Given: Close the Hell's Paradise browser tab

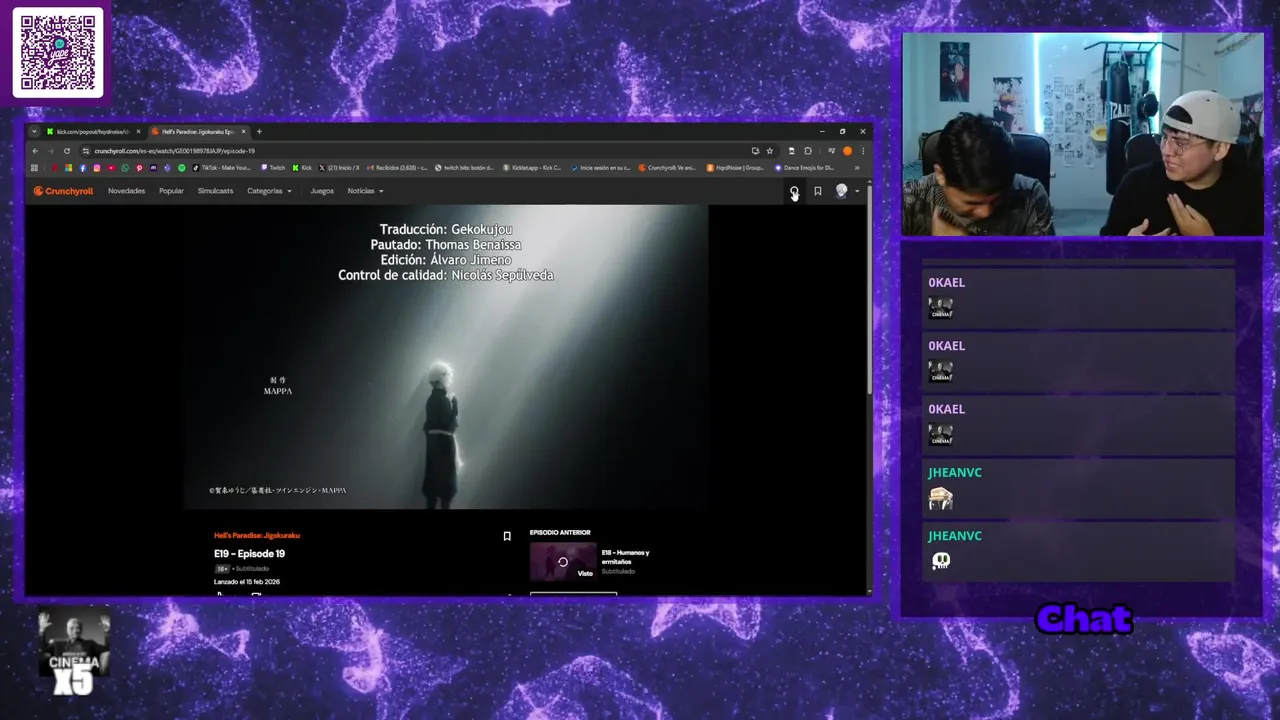Looking at the screenshot, I should pyautogui.click(x=244, y=132).
